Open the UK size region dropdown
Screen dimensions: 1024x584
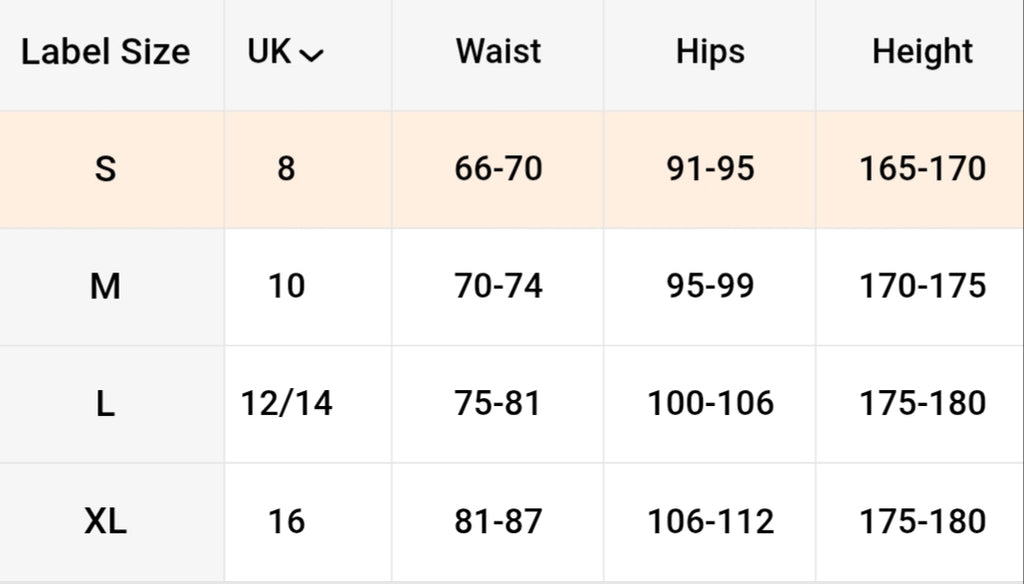(x=286, y=53)
